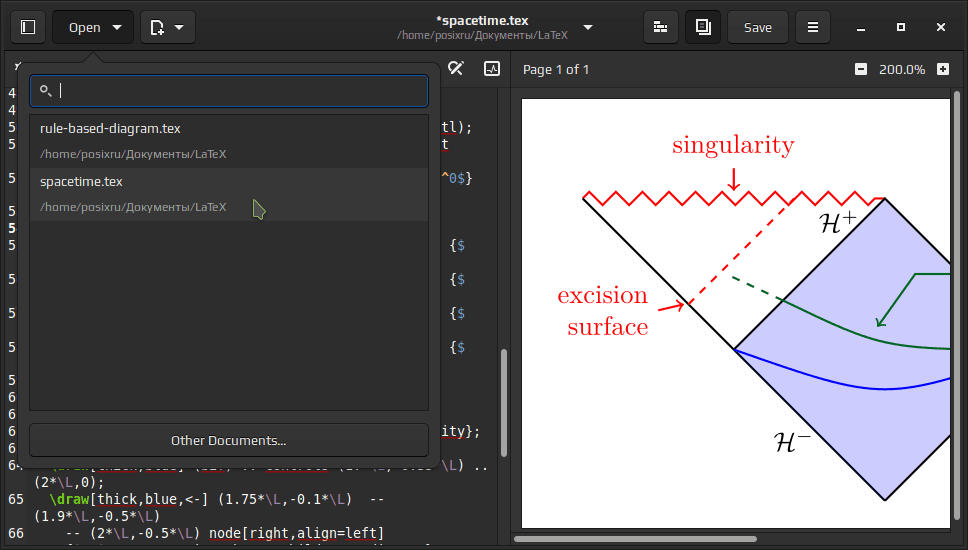Screen dimensions: 968x550
Task: Maximize the window
Action: [901, 27]
